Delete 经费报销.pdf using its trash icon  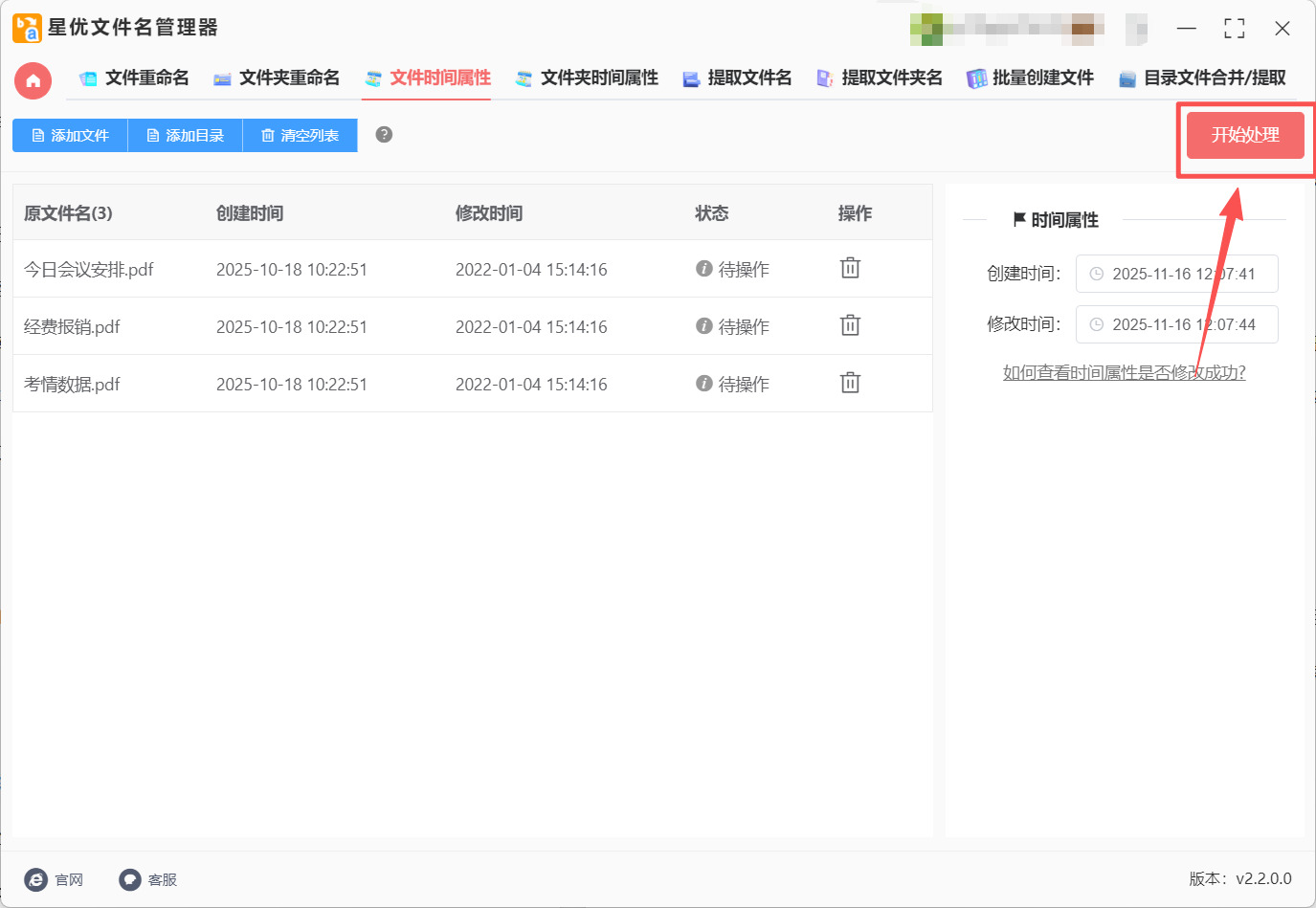tap(850, 325)
